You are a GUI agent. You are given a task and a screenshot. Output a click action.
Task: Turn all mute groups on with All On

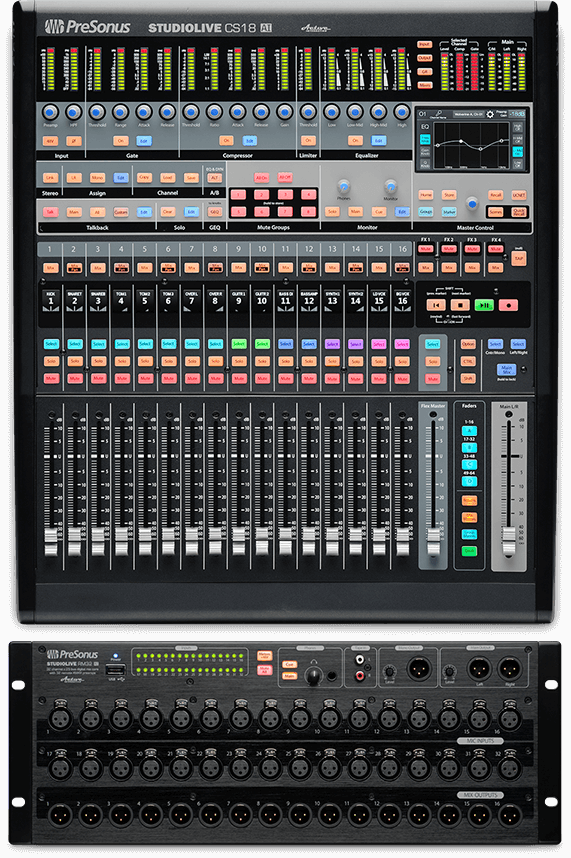[261, 178]
